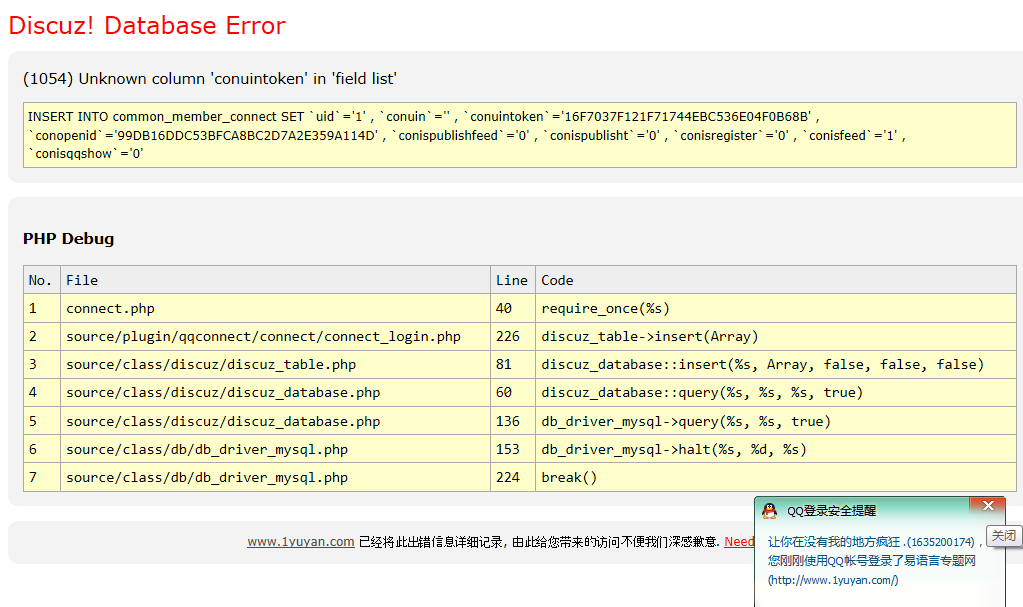The width and height of the screenshot is (1023, 607).
Task: Click the Unknown column 'conuintoken' error message
Action: pyautogui.click(x=210, y=79)
